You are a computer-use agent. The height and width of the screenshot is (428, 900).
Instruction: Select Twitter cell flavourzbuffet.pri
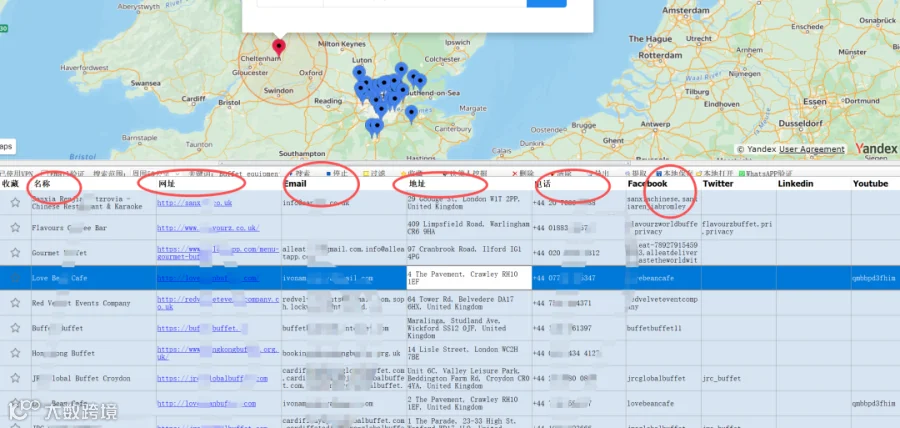pos(738,228)
